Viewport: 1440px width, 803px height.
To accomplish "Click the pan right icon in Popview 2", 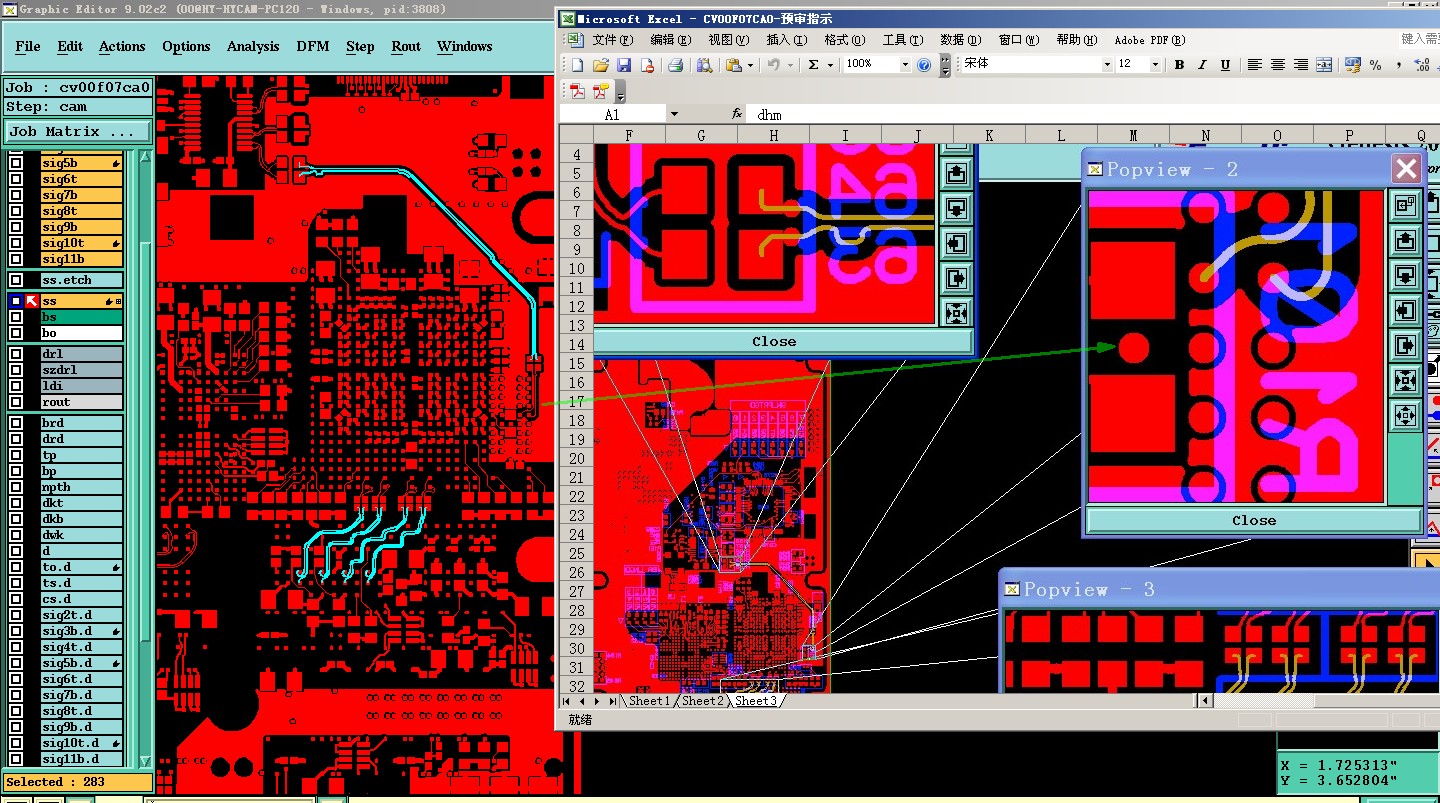I will pos(1405,345).
